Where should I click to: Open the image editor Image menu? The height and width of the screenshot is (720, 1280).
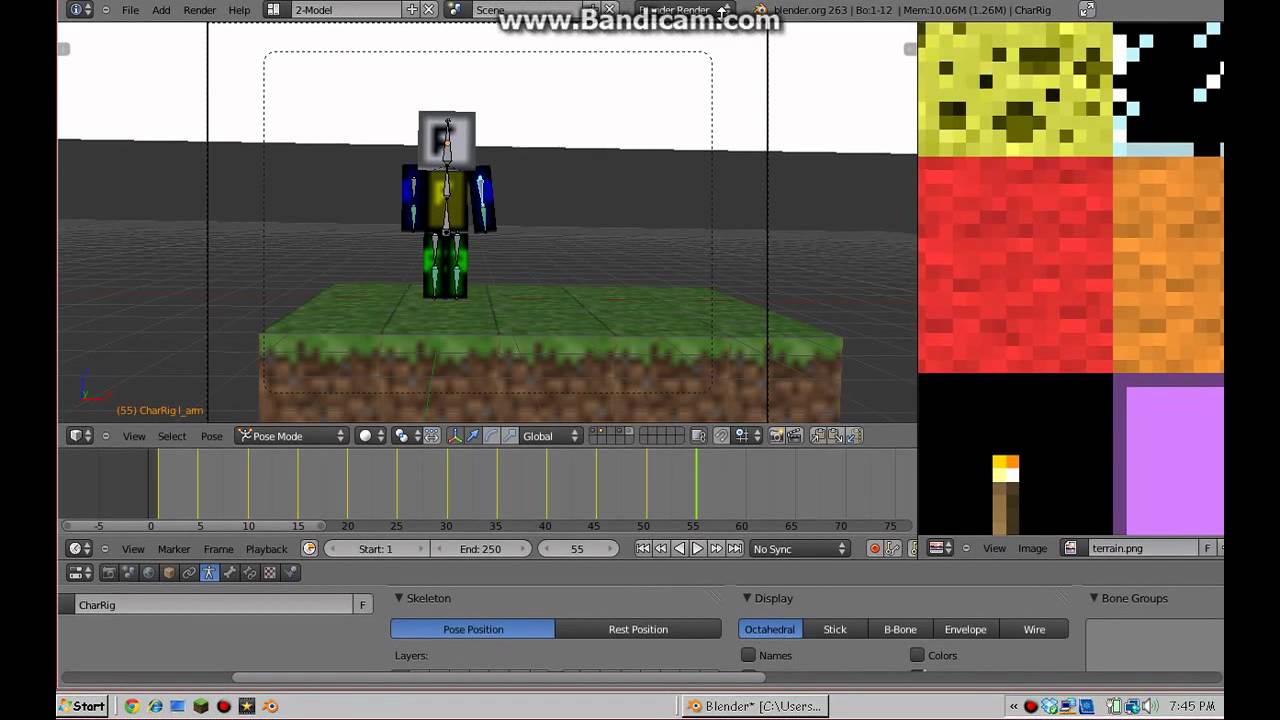click(x=1033, y=548)
